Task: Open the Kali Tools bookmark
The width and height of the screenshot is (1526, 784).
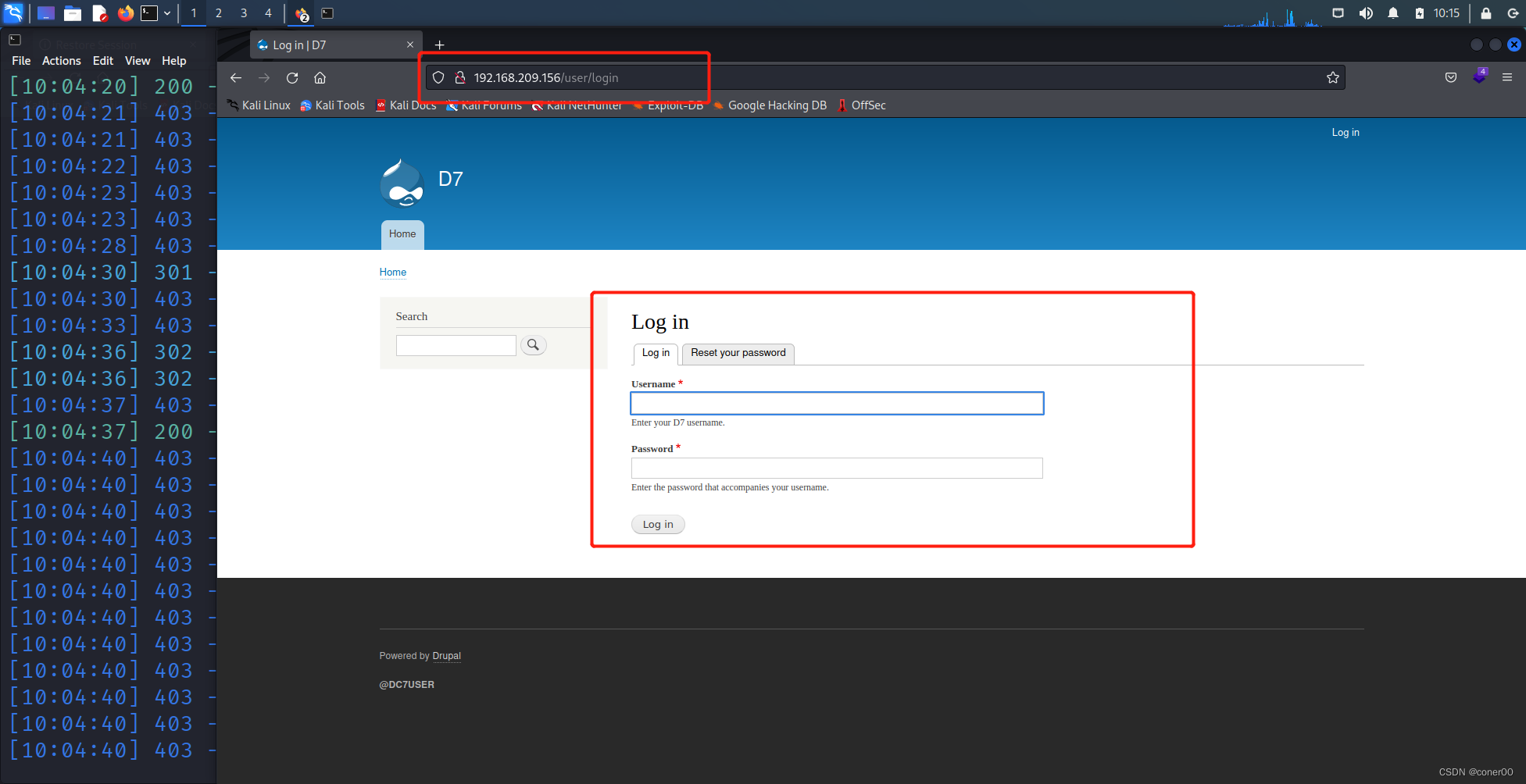Action: click(x=332, y=105)
